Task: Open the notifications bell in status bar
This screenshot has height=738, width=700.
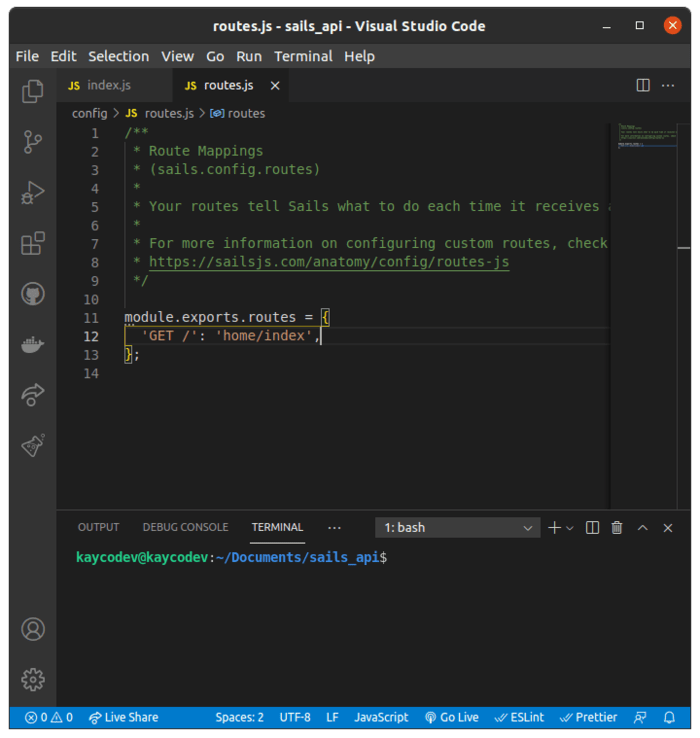Action: coord(669,717)
